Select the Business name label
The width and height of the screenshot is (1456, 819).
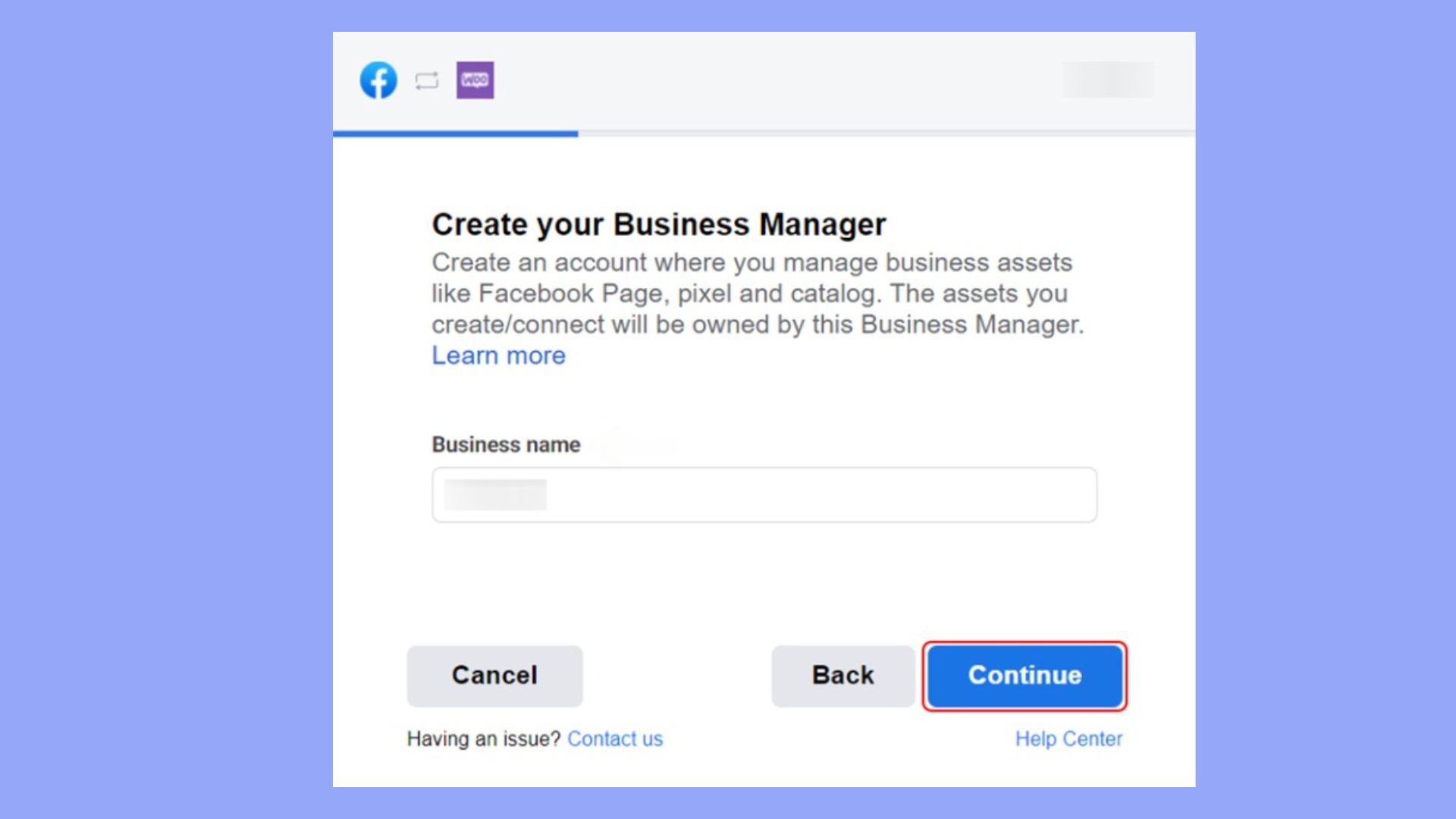(x=505, y=444)
